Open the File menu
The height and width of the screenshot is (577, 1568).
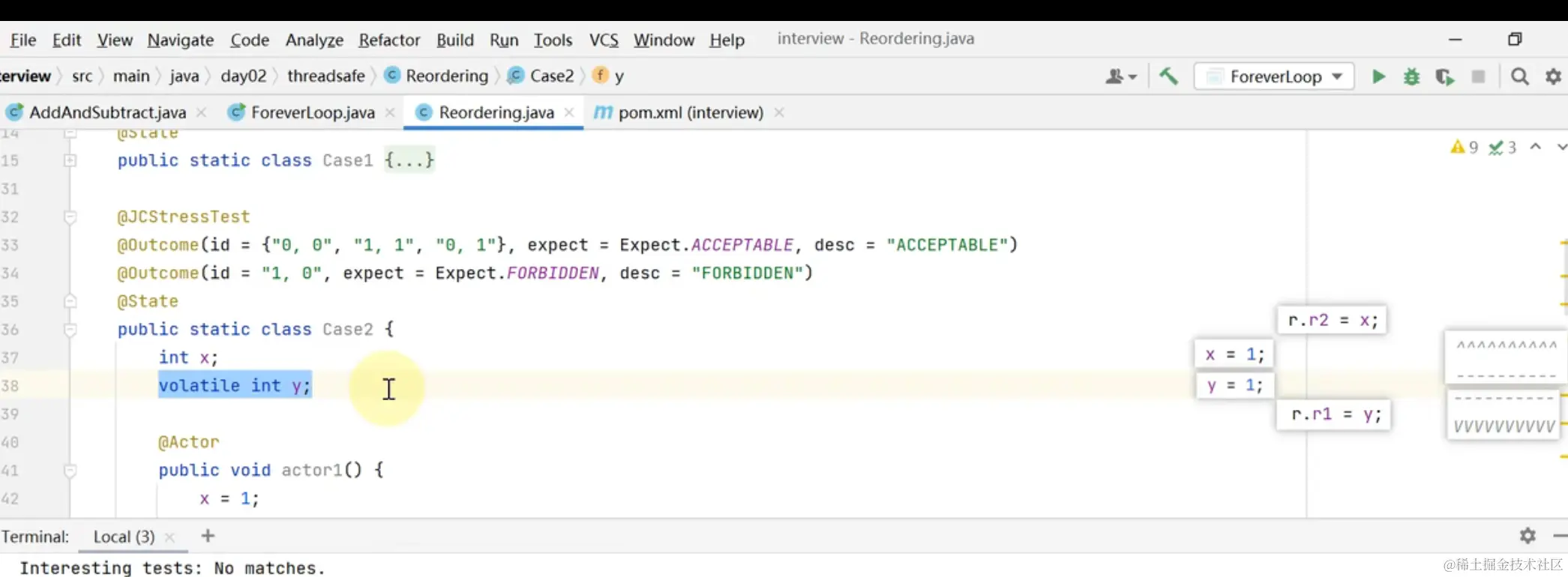(22, 40)
